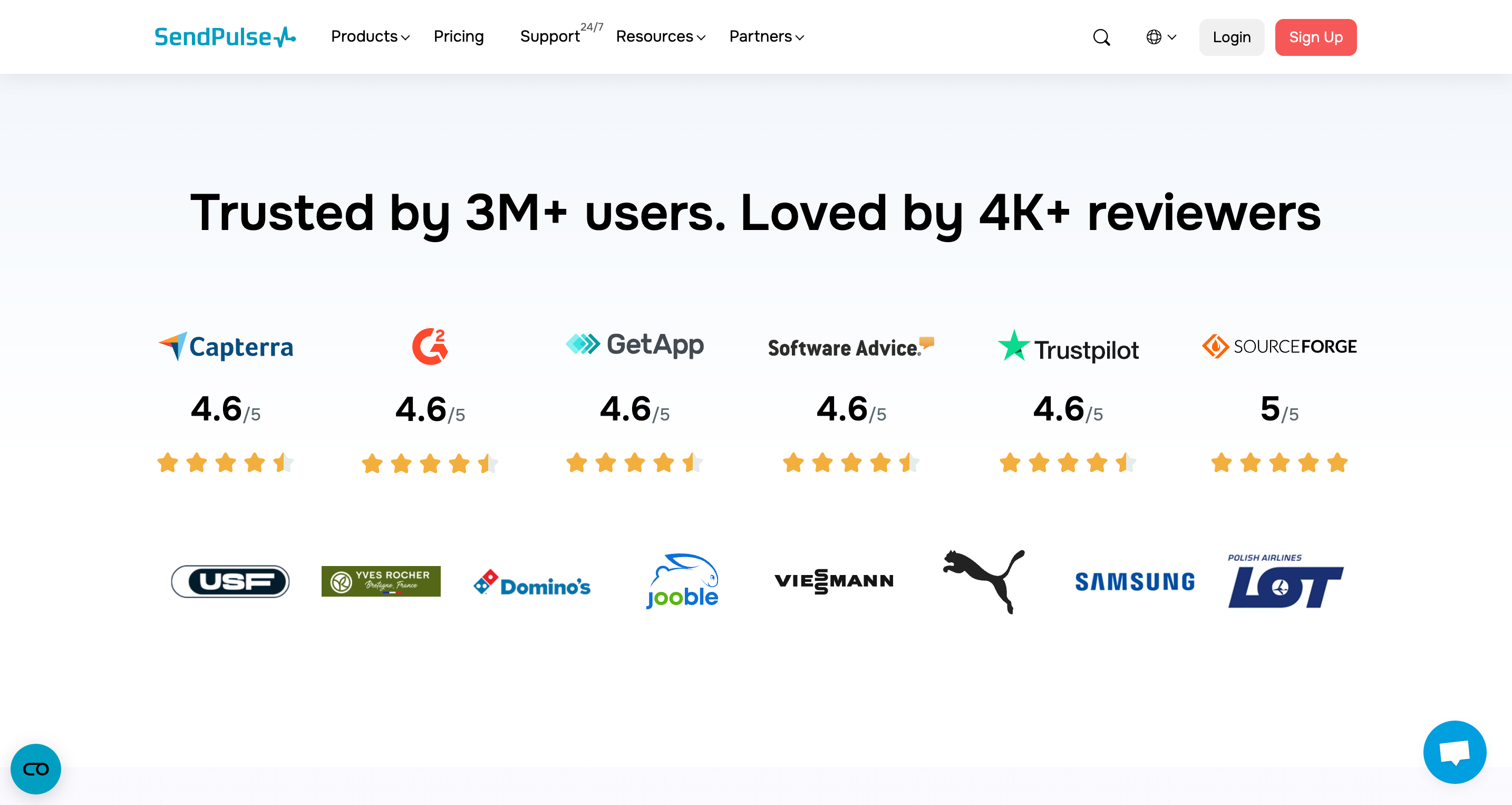Expand the Resources dropdown menu

pos(661,37)
